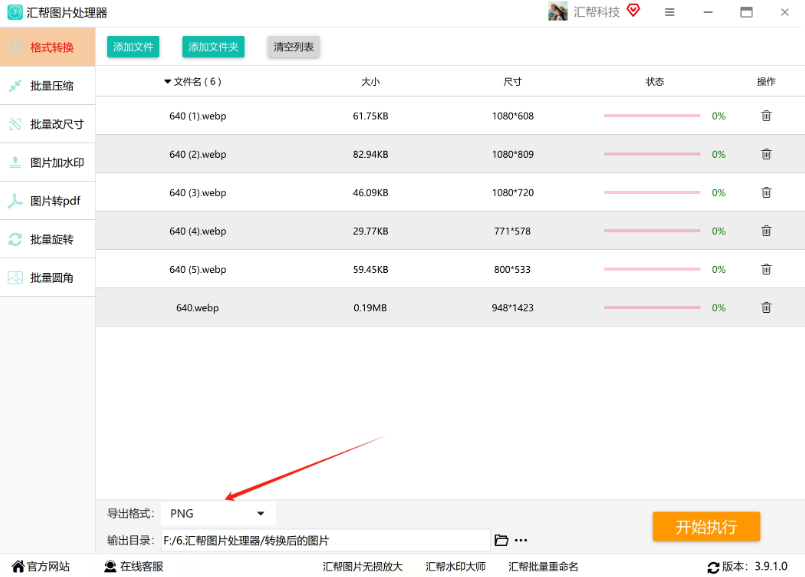
Task: Click the 批量旋转 rotate icon
Action: [x=15, y=239]
